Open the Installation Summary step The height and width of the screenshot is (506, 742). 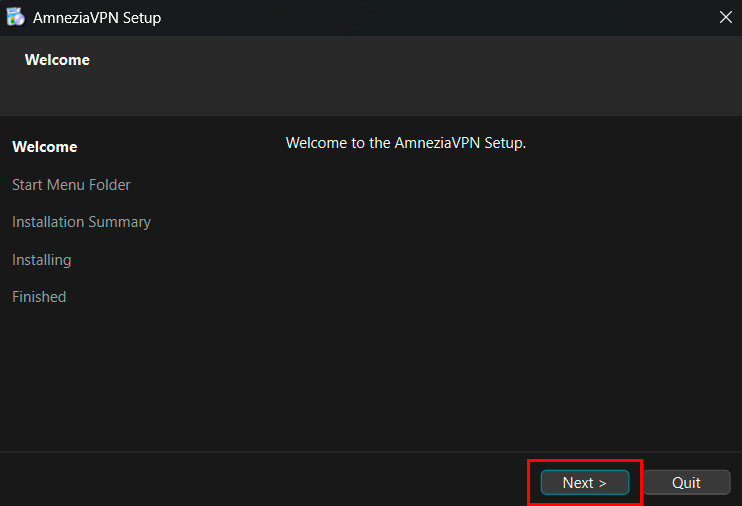click(x=81, y=222)
